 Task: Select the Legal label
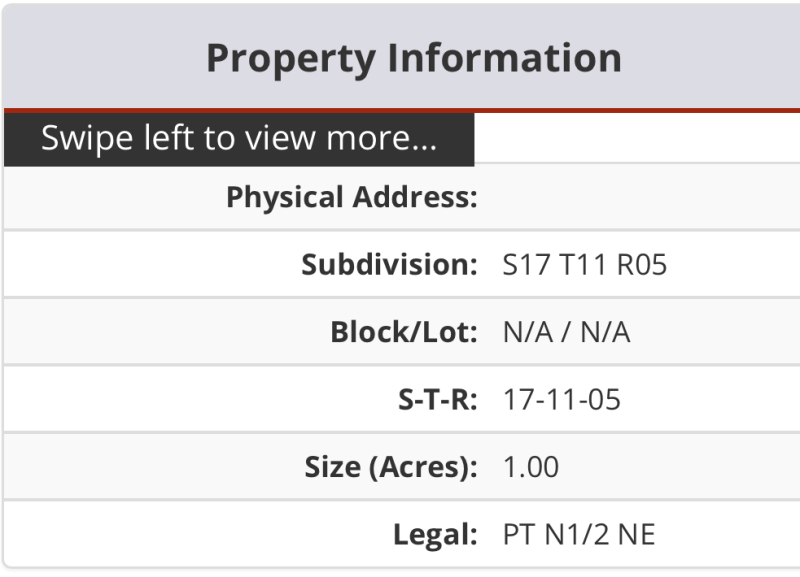tap(435, 534)
